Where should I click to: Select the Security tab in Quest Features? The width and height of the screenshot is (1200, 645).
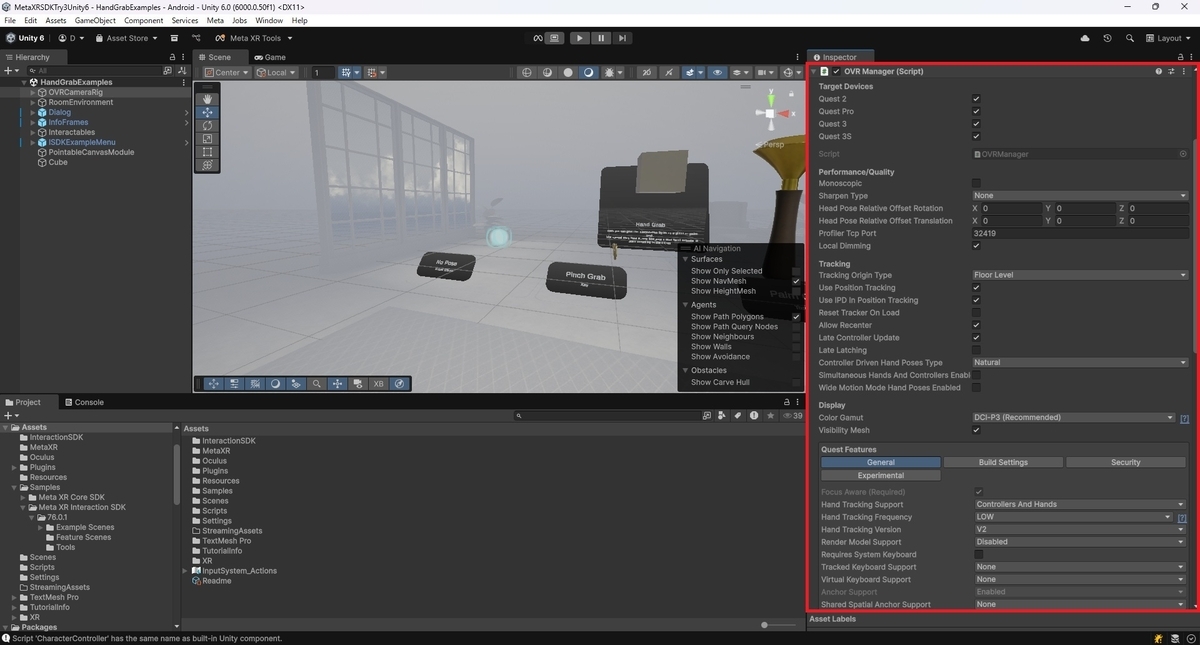click(1125, 462)
